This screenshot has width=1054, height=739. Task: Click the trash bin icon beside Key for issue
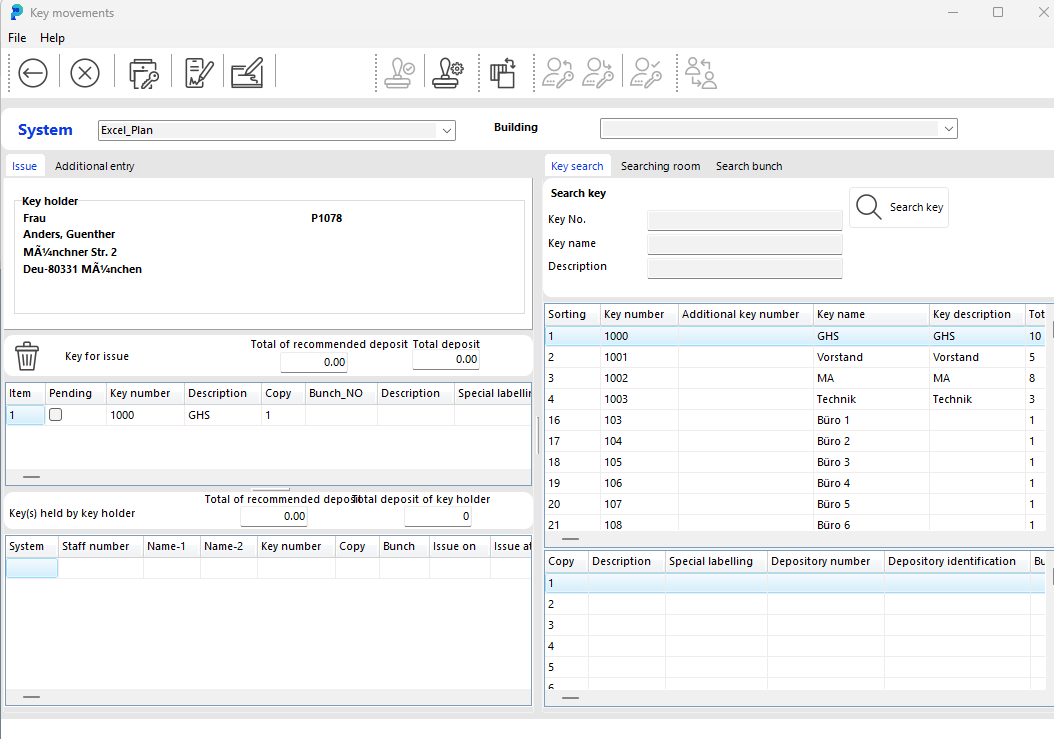[x=27, y=356]
